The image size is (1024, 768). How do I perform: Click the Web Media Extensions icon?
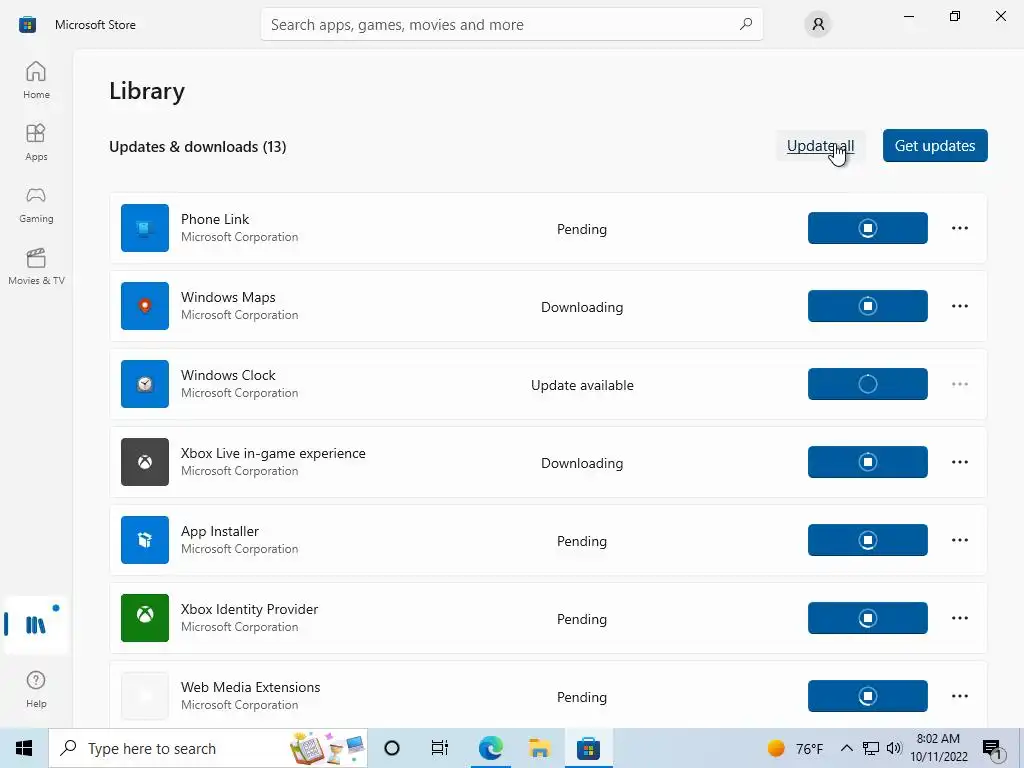(x=145, y=696)
